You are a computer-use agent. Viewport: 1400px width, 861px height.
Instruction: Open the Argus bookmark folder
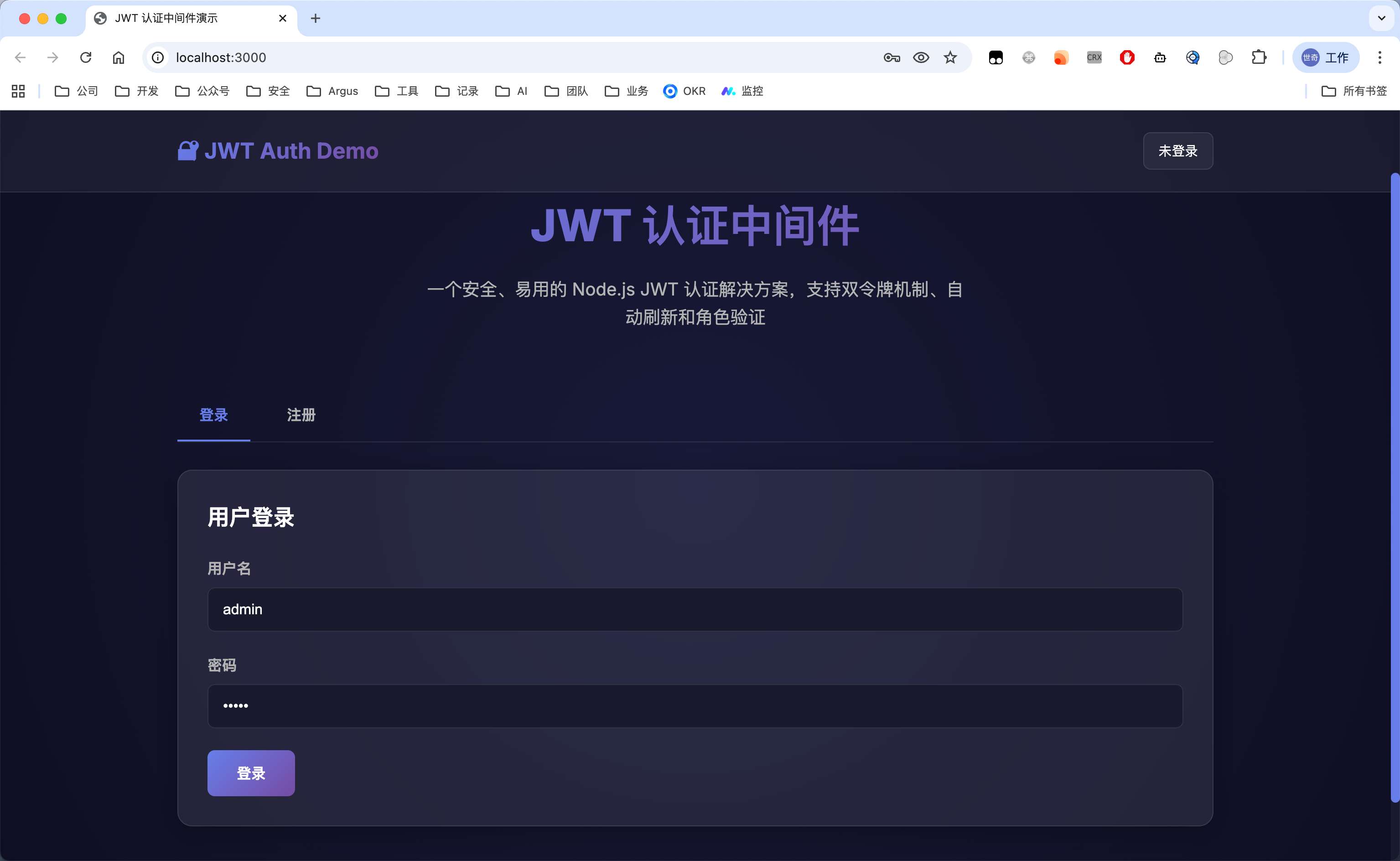332,91
